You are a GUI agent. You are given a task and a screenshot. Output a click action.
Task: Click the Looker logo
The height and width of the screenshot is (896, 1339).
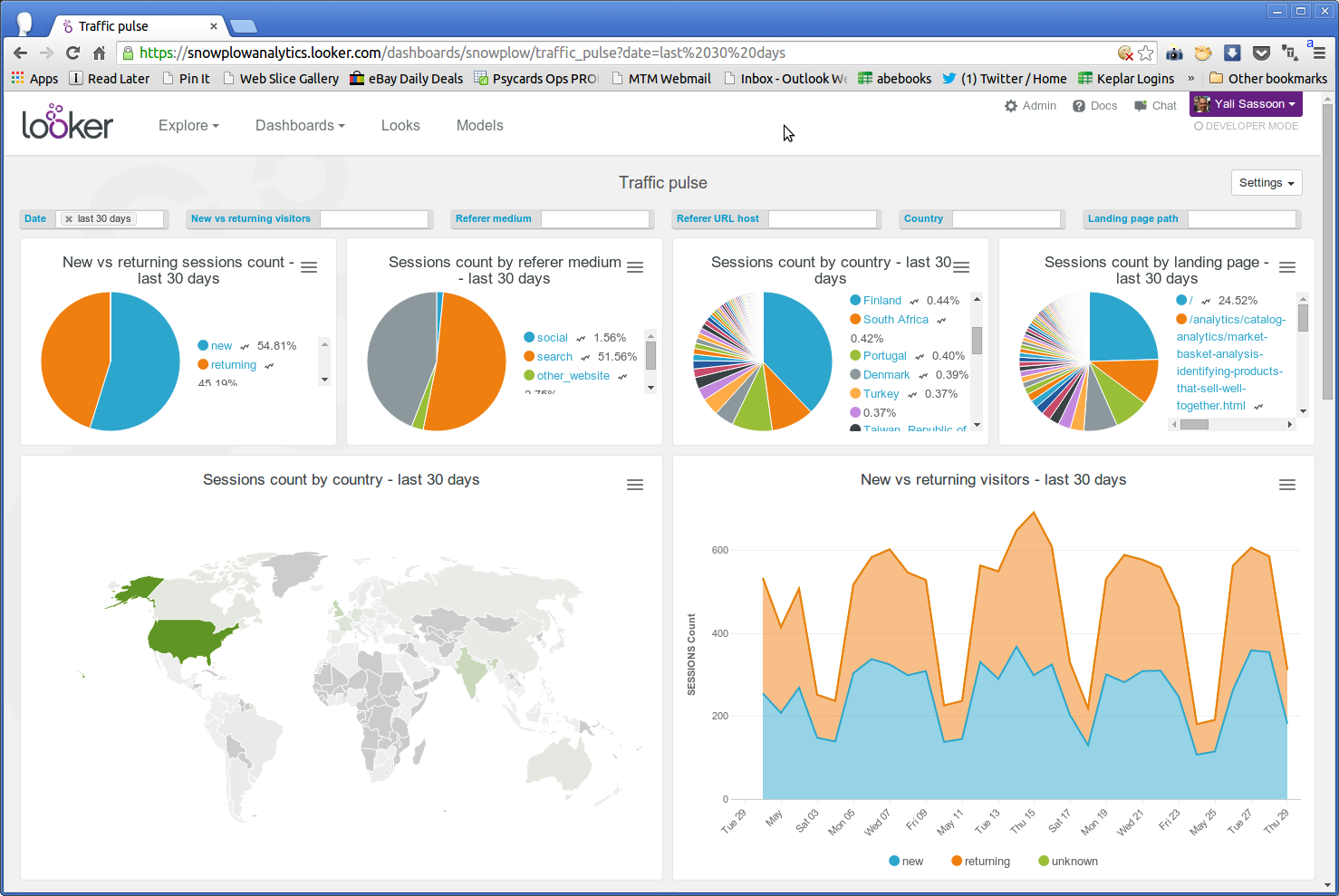pos(67,122)
